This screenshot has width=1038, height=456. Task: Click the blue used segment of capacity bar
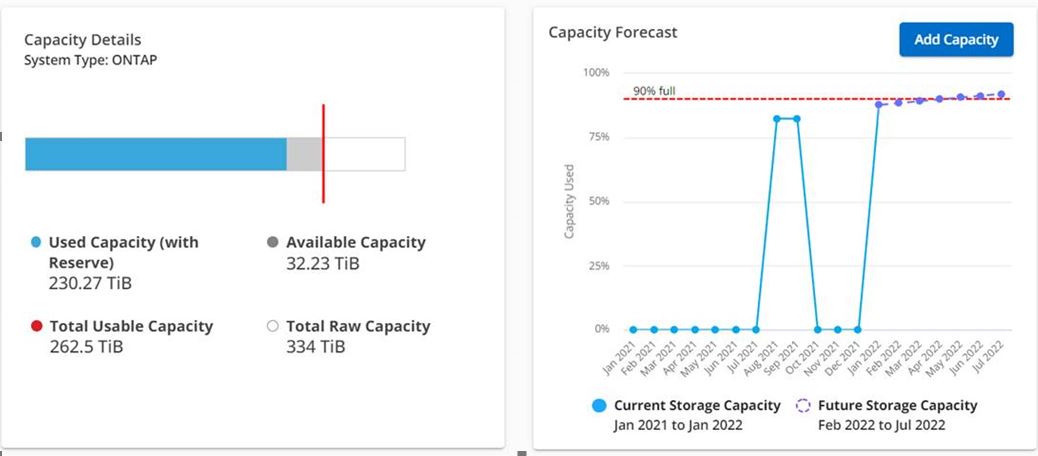pyautogui.click(x=155, y=154)
